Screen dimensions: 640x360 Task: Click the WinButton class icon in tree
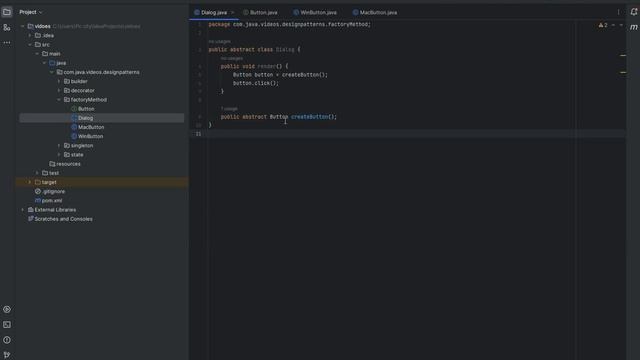coord(74,136)
